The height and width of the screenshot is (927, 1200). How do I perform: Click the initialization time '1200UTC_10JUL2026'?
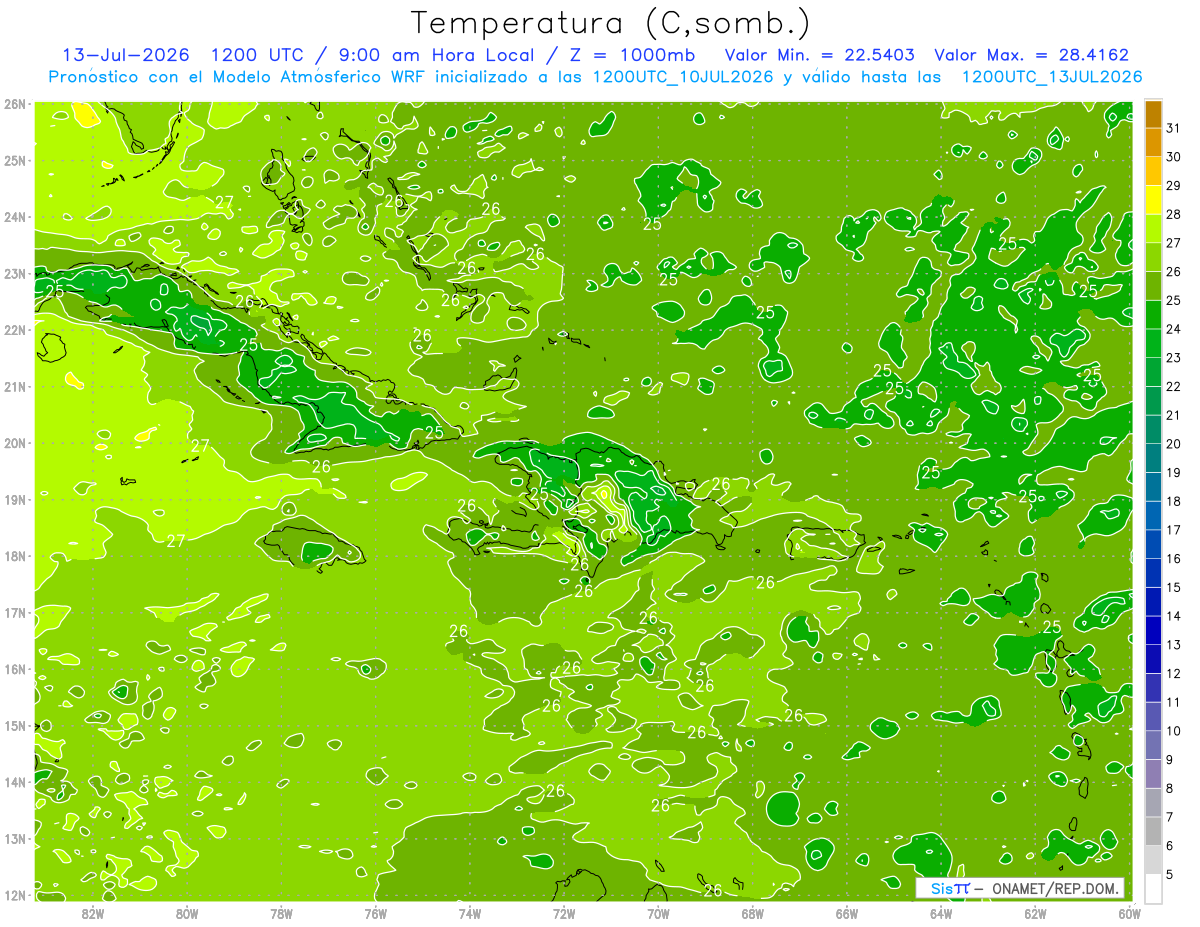tap(683, 76)
